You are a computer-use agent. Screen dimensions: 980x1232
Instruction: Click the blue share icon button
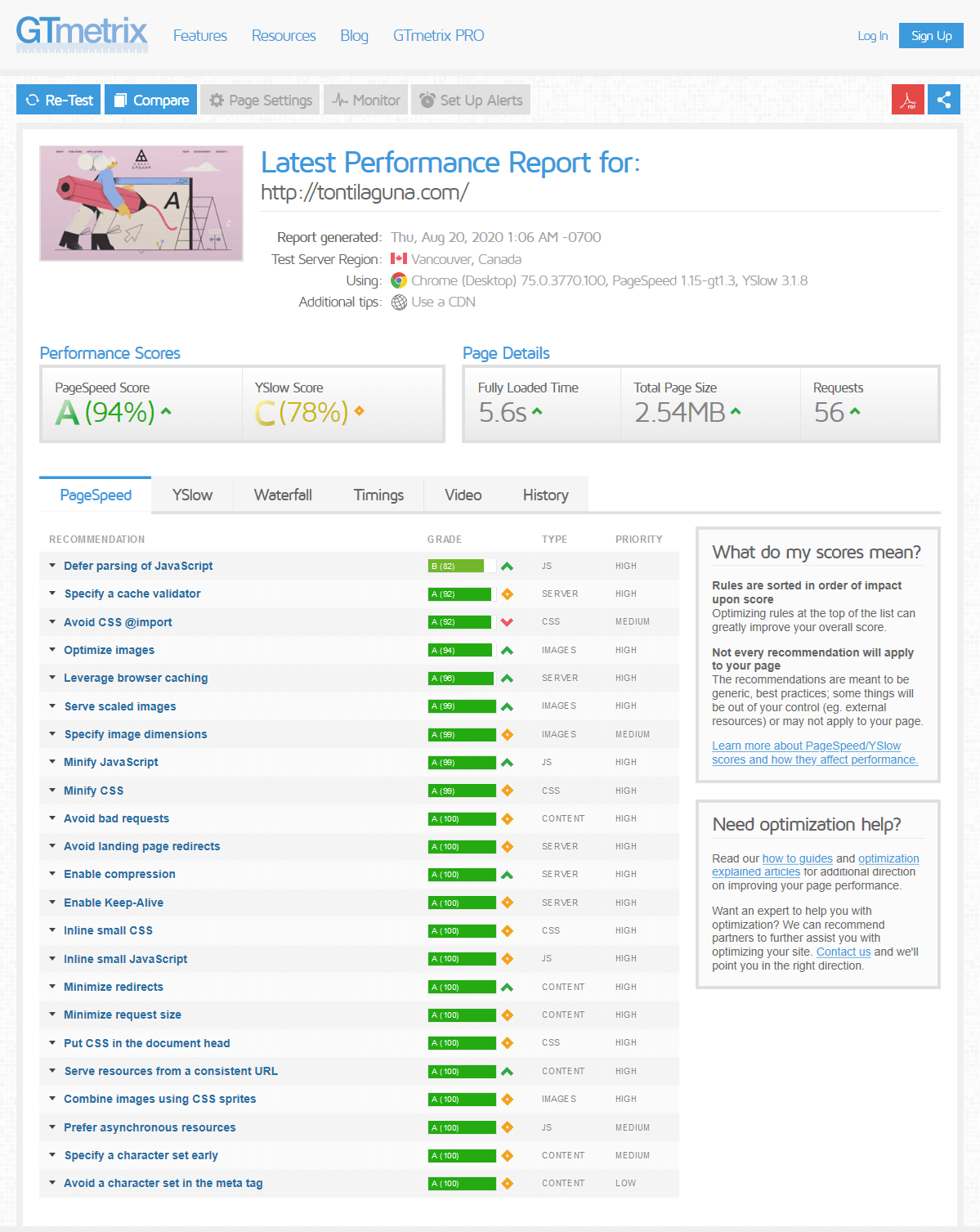[943, 100]
